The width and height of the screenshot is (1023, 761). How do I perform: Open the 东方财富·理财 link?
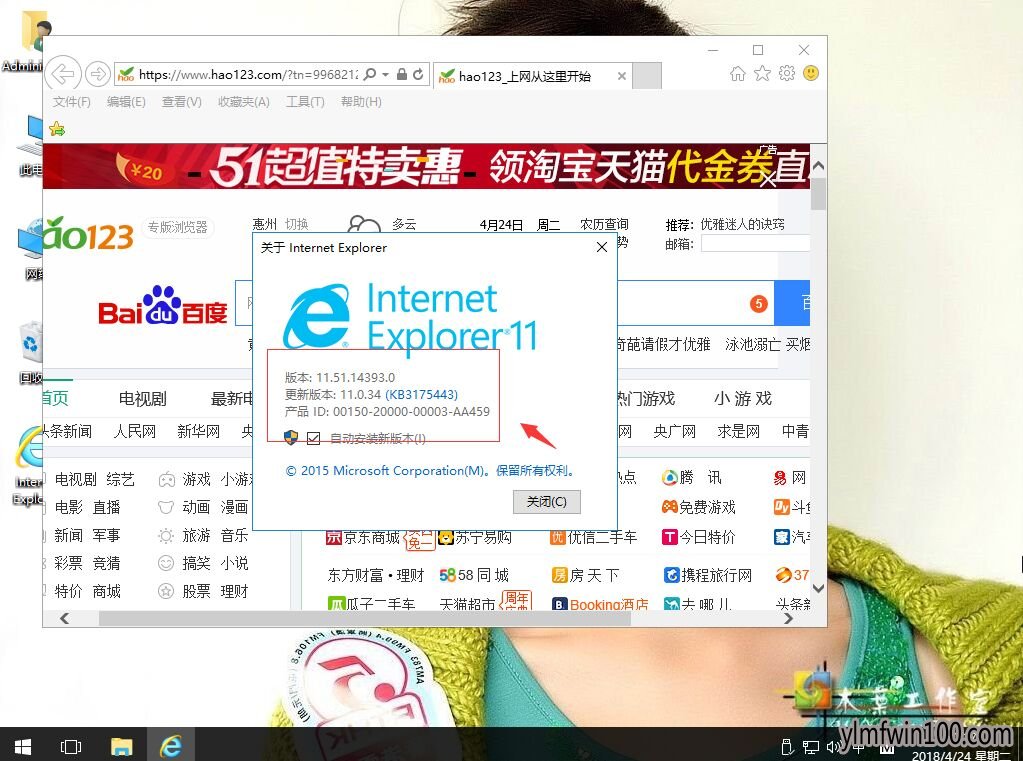click(376, 575)
